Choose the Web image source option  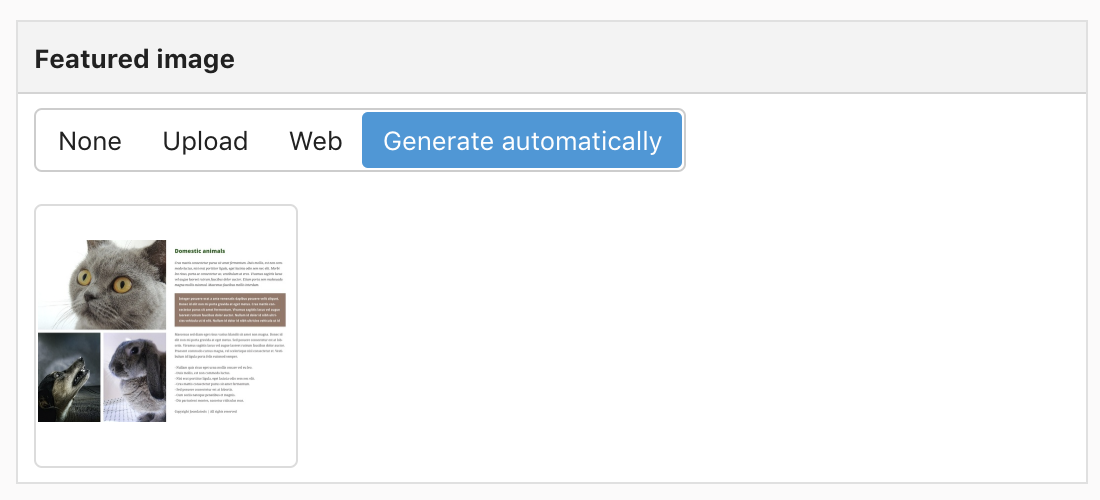315,141
